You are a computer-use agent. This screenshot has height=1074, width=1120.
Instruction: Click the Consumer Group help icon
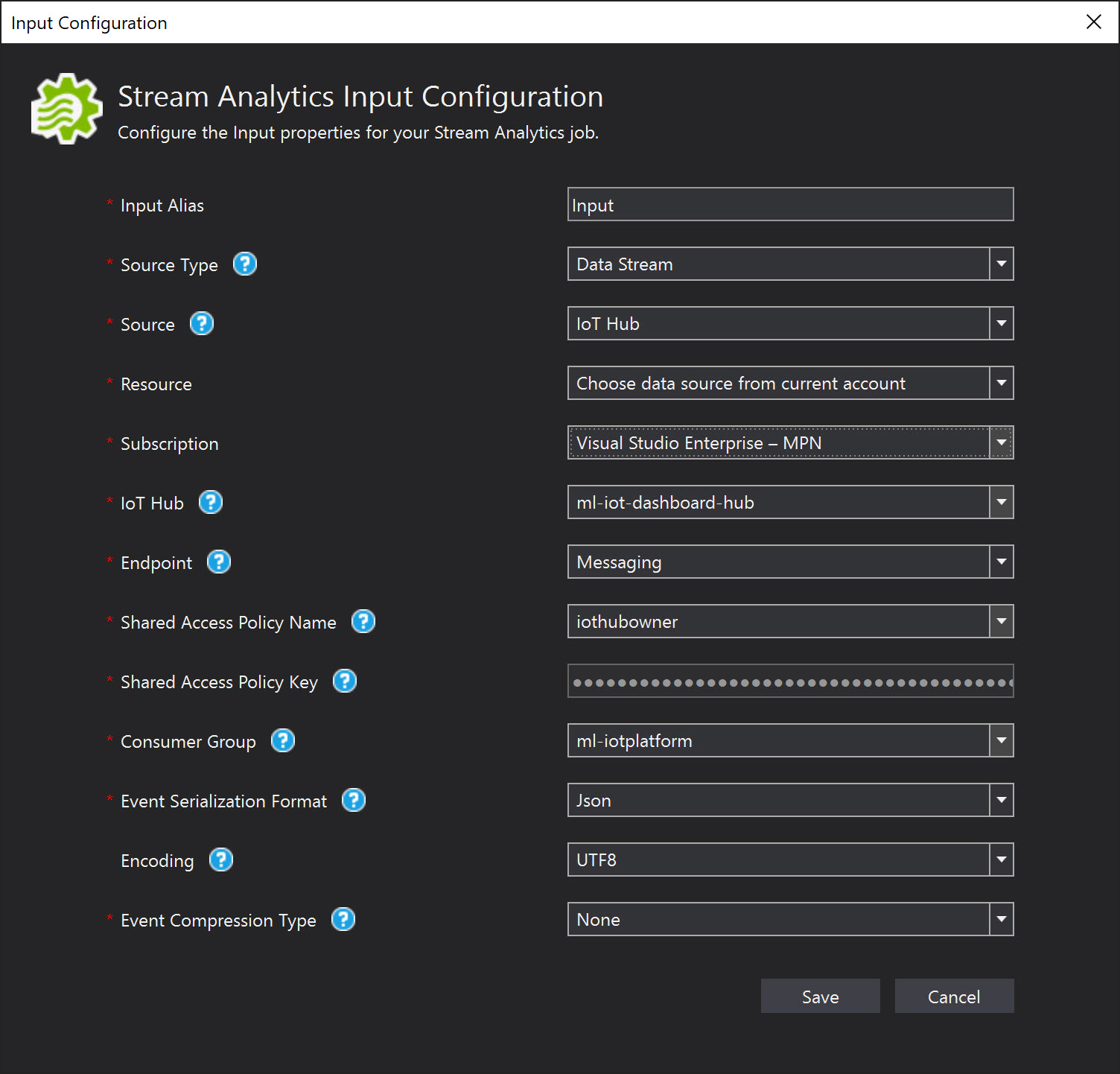coord(283,740)
